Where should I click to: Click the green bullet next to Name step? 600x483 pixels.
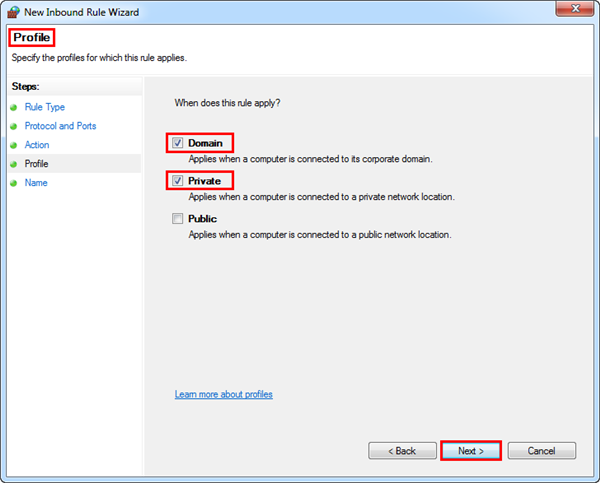click(14, 183)
